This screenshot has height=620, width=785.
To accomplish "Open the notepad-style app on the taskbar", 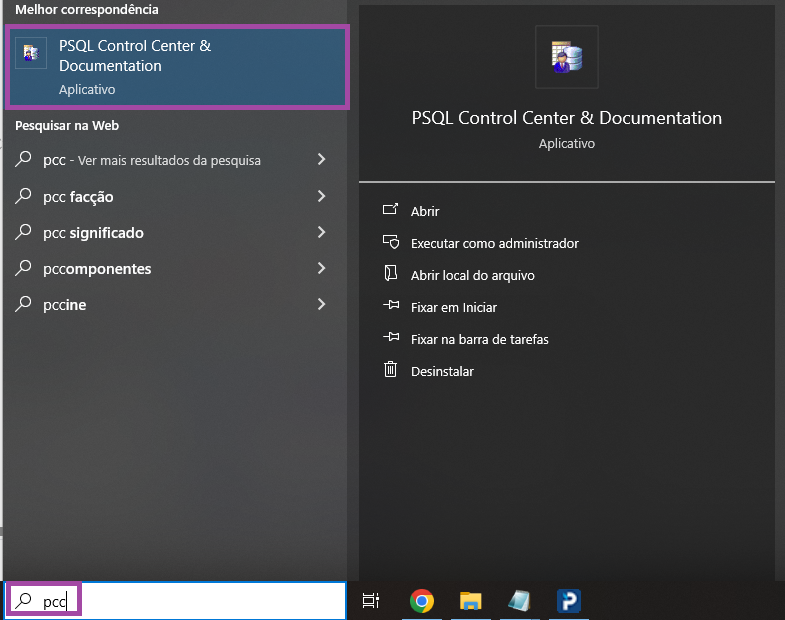I will (x=519, y=600).
